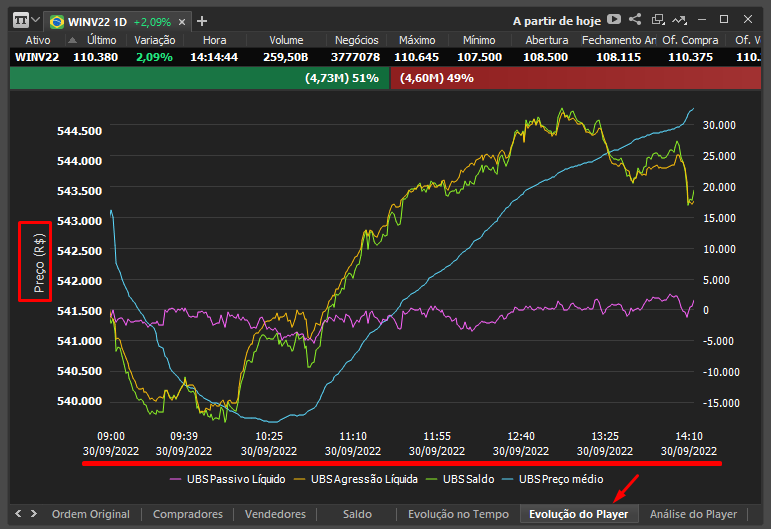Click the Hora column header
This screenshot has height=529, width=771.
pyautogui.click(x=214, y=40)
